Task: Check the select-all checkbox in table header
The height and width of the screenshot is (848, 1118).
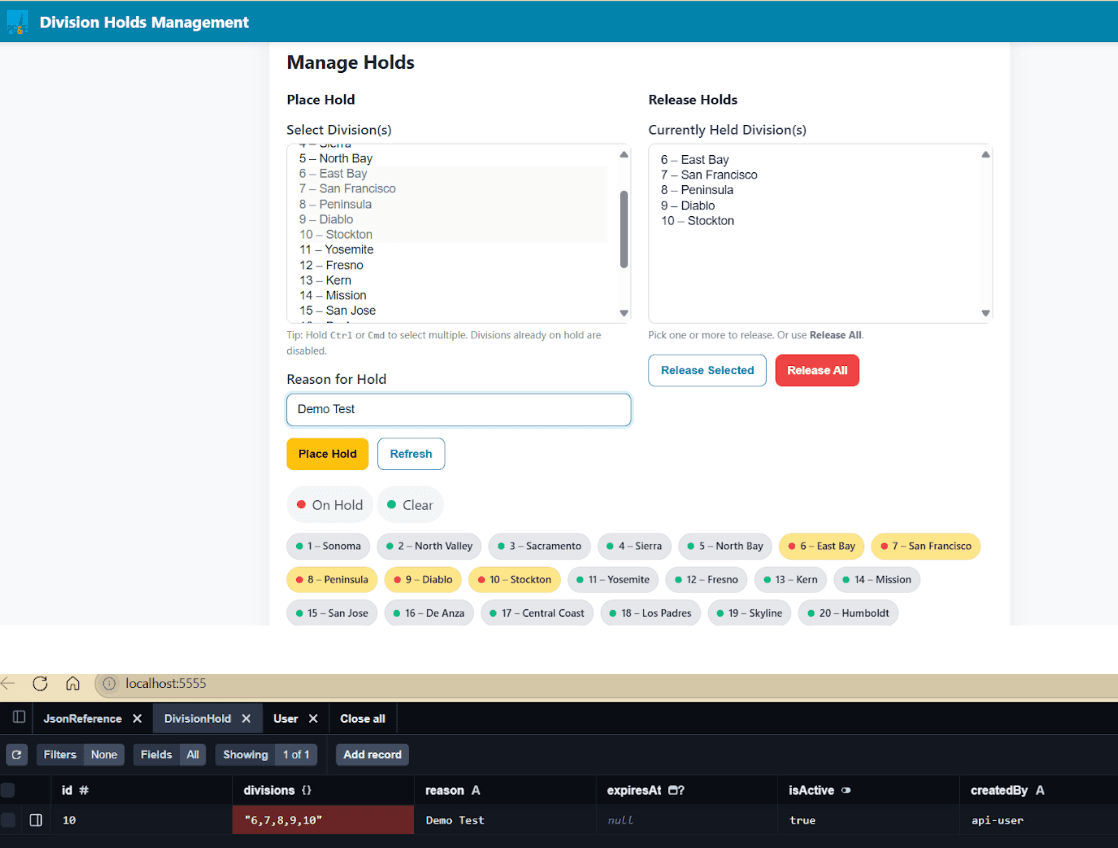Action: (9, 790)
